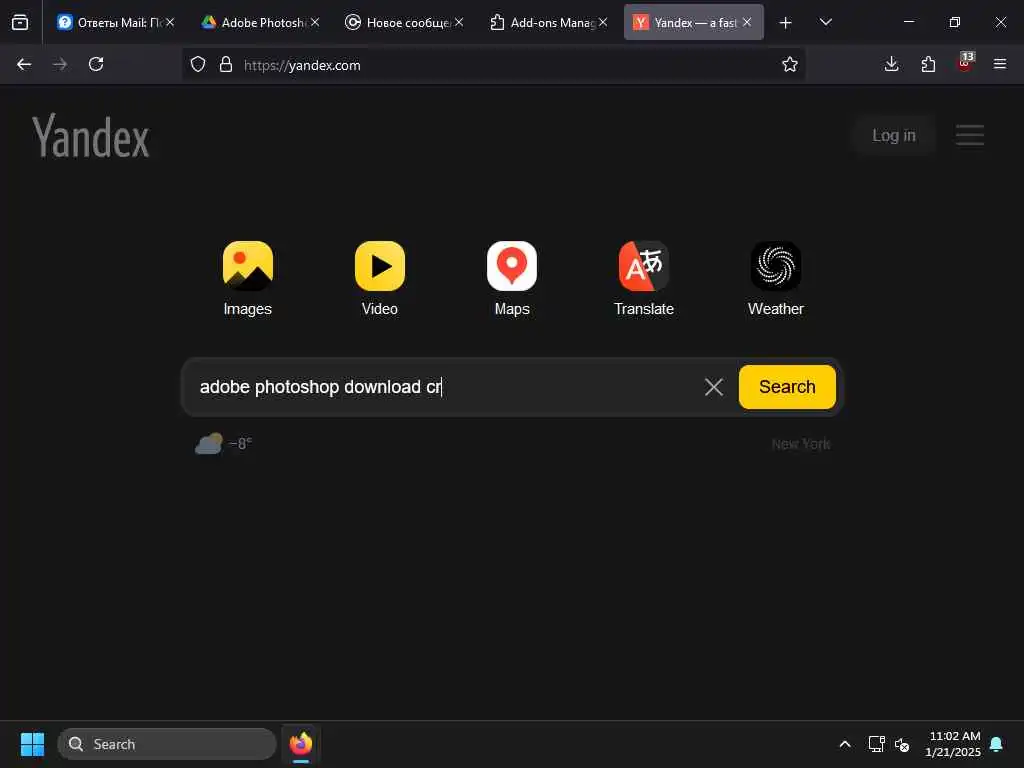Viewport: 1024px width, 768px height.
Task: Show hidden system tray icons
Action: click(x=844, y=744)
